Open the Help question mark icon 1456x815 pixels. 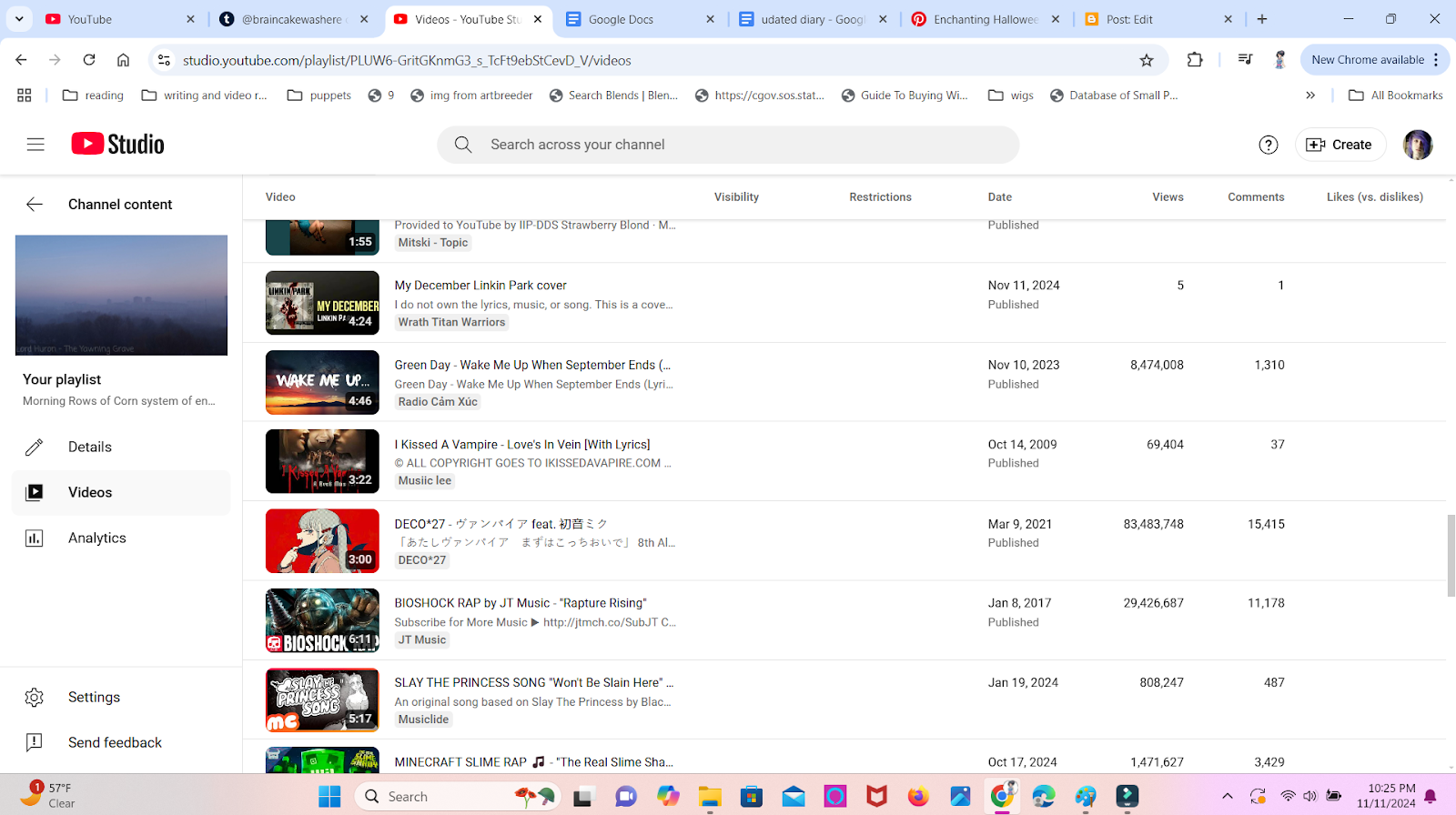point(1269,145)
